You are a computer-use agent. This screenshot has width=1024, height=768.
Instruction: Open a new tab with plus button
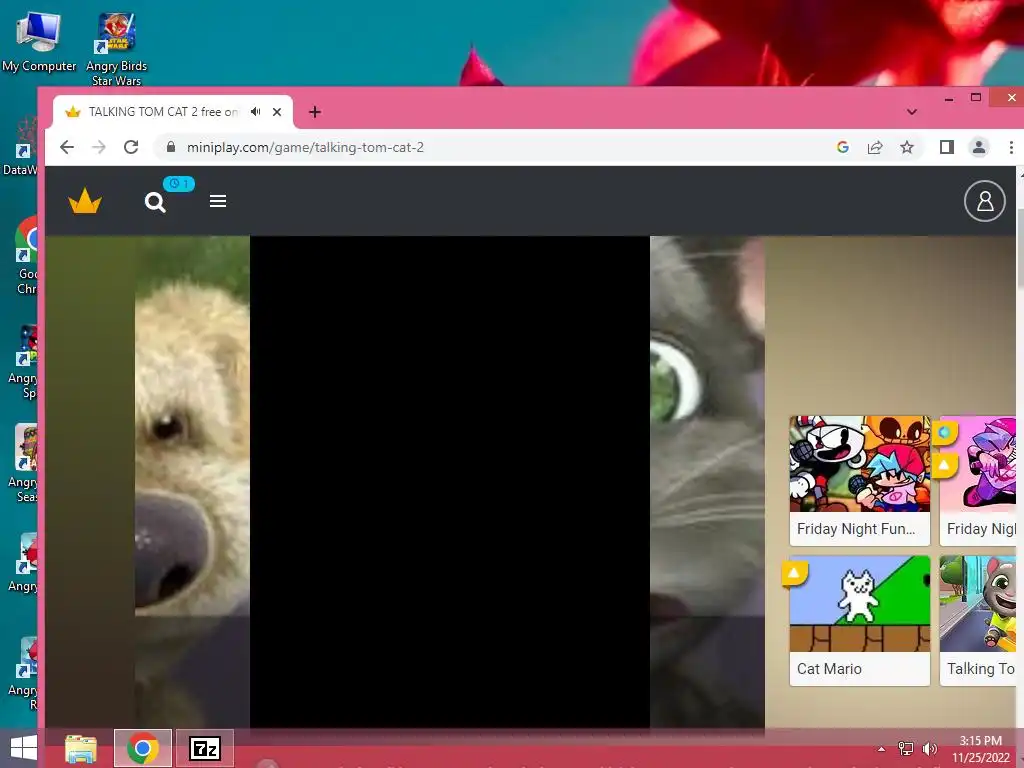coord(315,112)
